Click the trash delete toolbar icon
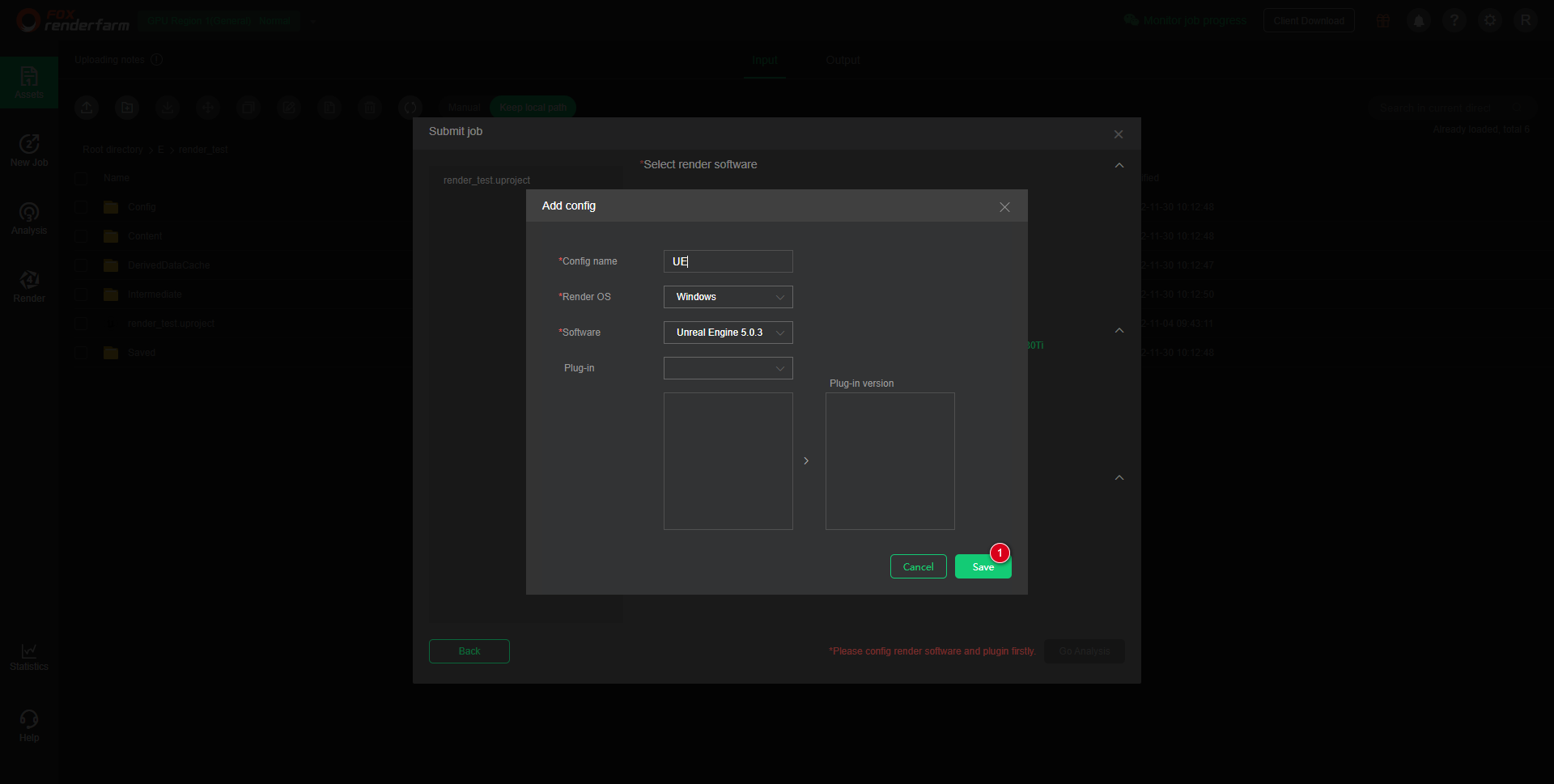The height and width of the screenshot is (784, 1554). coord(370,107)
